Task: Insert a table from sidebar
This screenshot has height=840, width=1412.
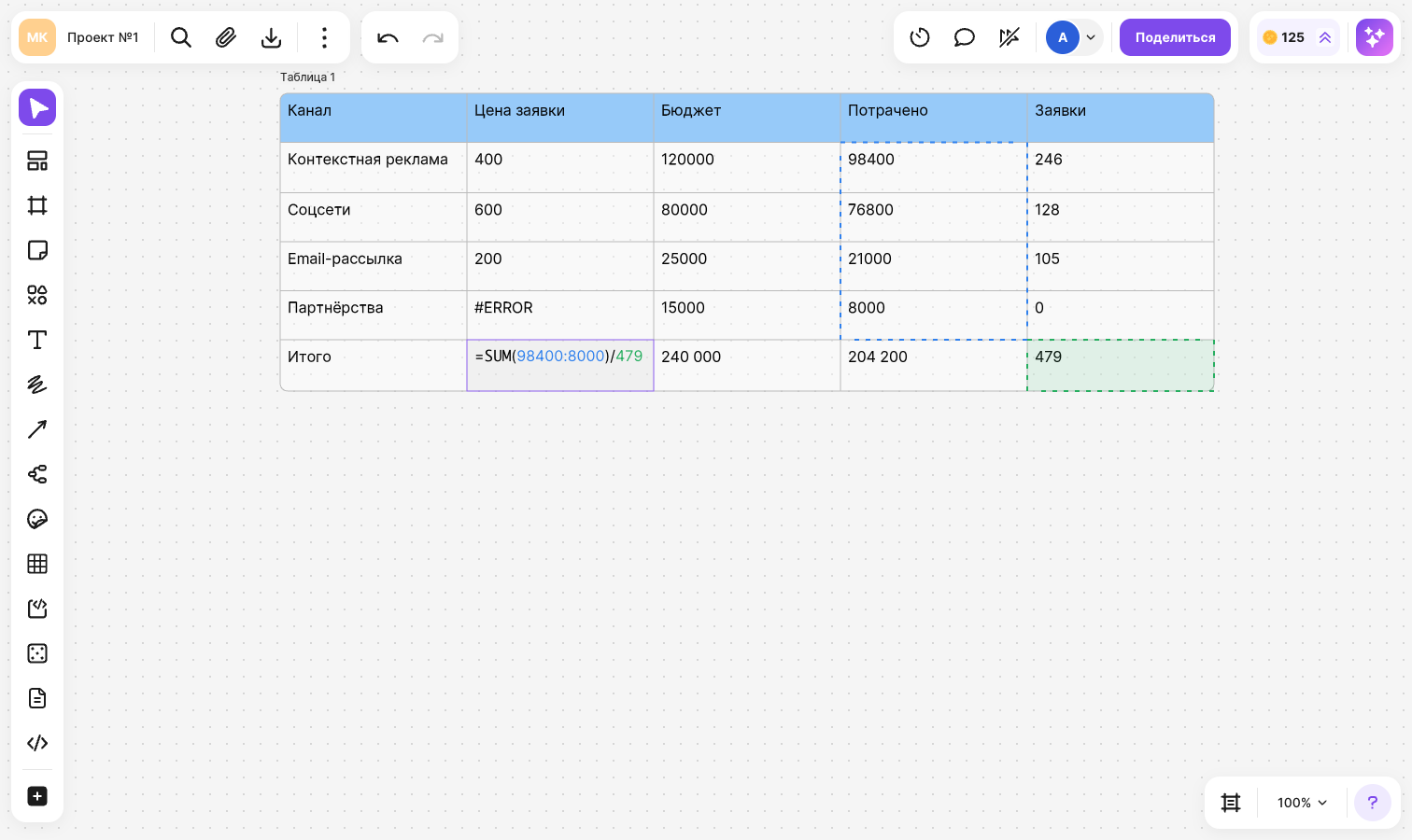Action: tap(37, 564)
